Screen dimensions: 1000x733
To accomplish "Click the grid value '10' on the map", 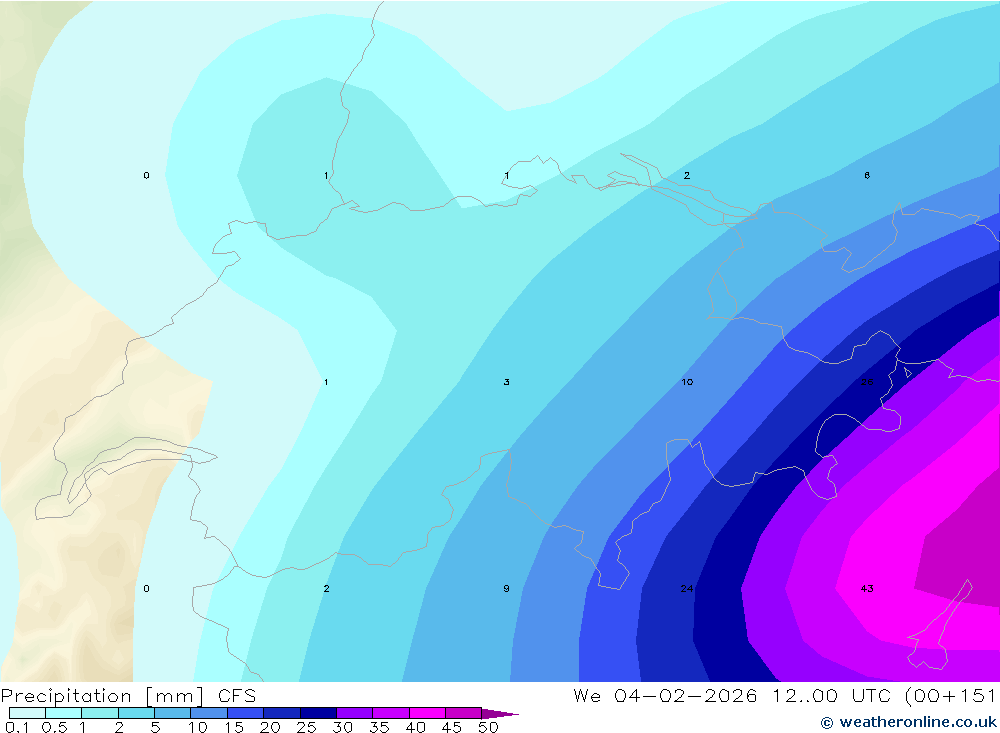I will coord(687,381).
